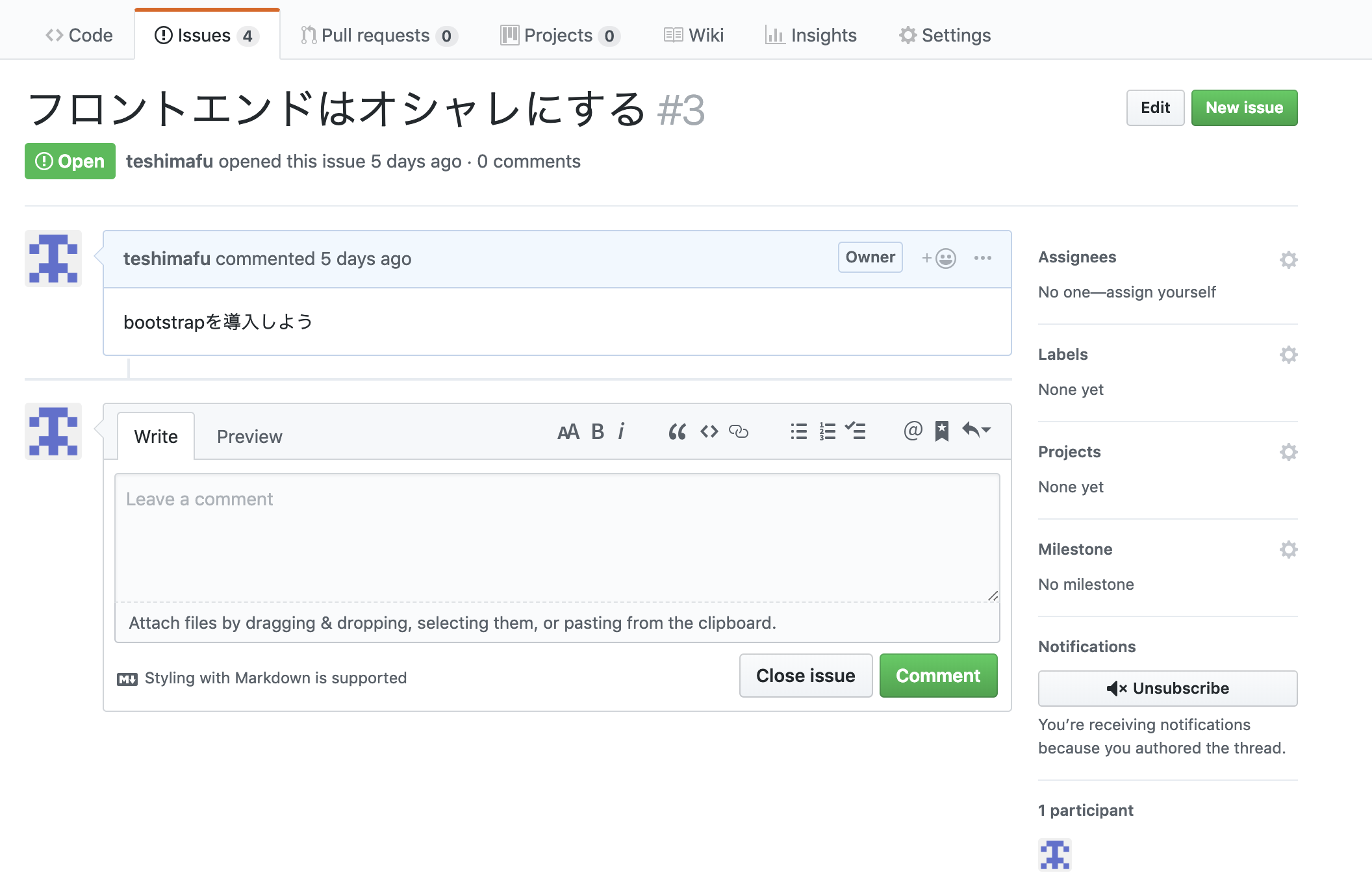Screen dimensions: 1372x886
Task: Mention a user with the @ icon
Action: click(912, 431)
